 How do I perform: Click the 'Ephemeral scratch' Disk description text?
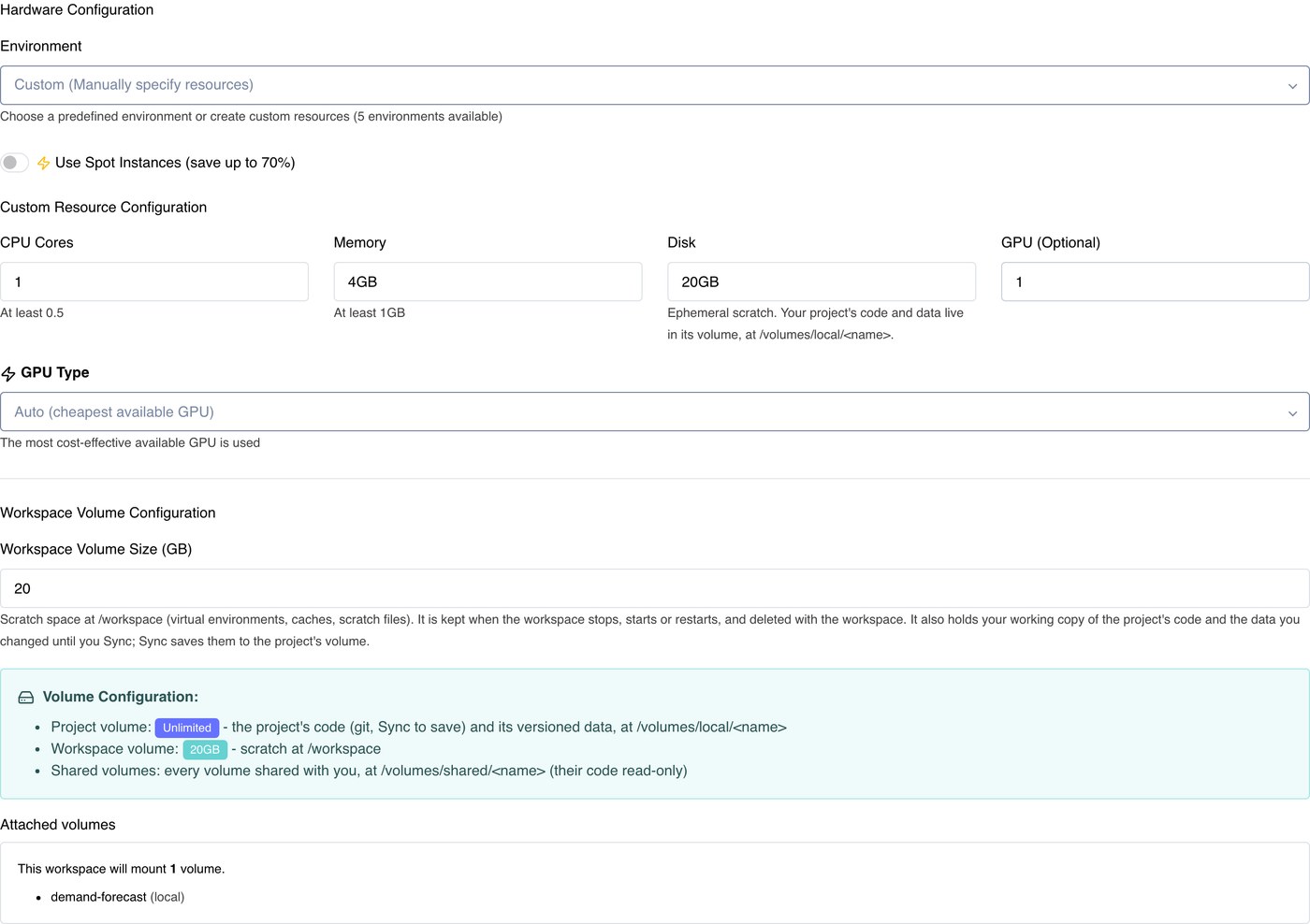(x=815, y=324)
